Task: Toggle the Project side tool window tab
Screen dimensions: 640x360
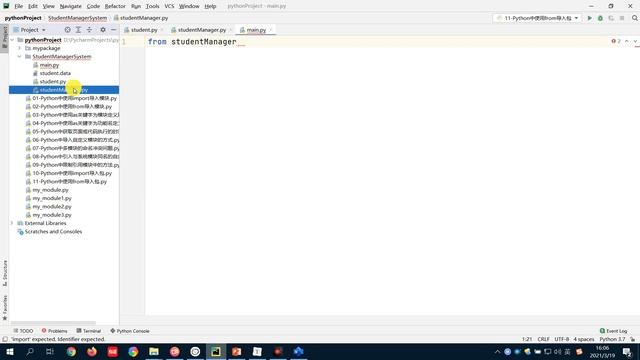Action: (x=4, y=37)
